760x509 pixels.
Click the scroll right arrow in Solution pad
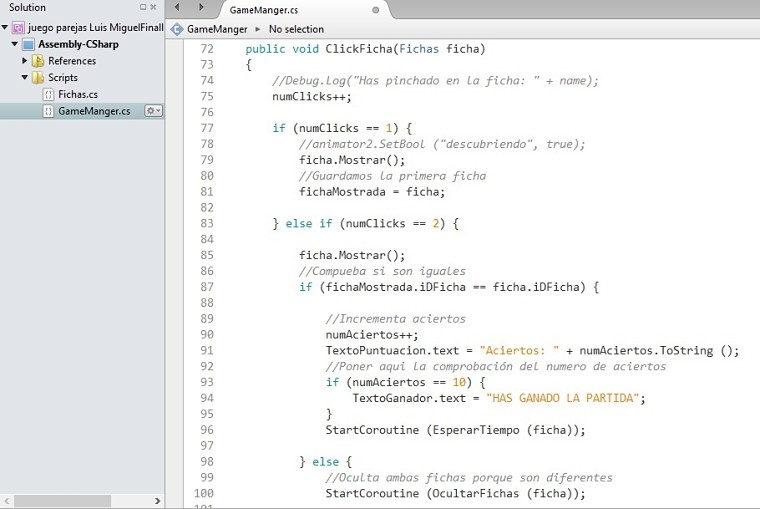click(x=157, y=501)
